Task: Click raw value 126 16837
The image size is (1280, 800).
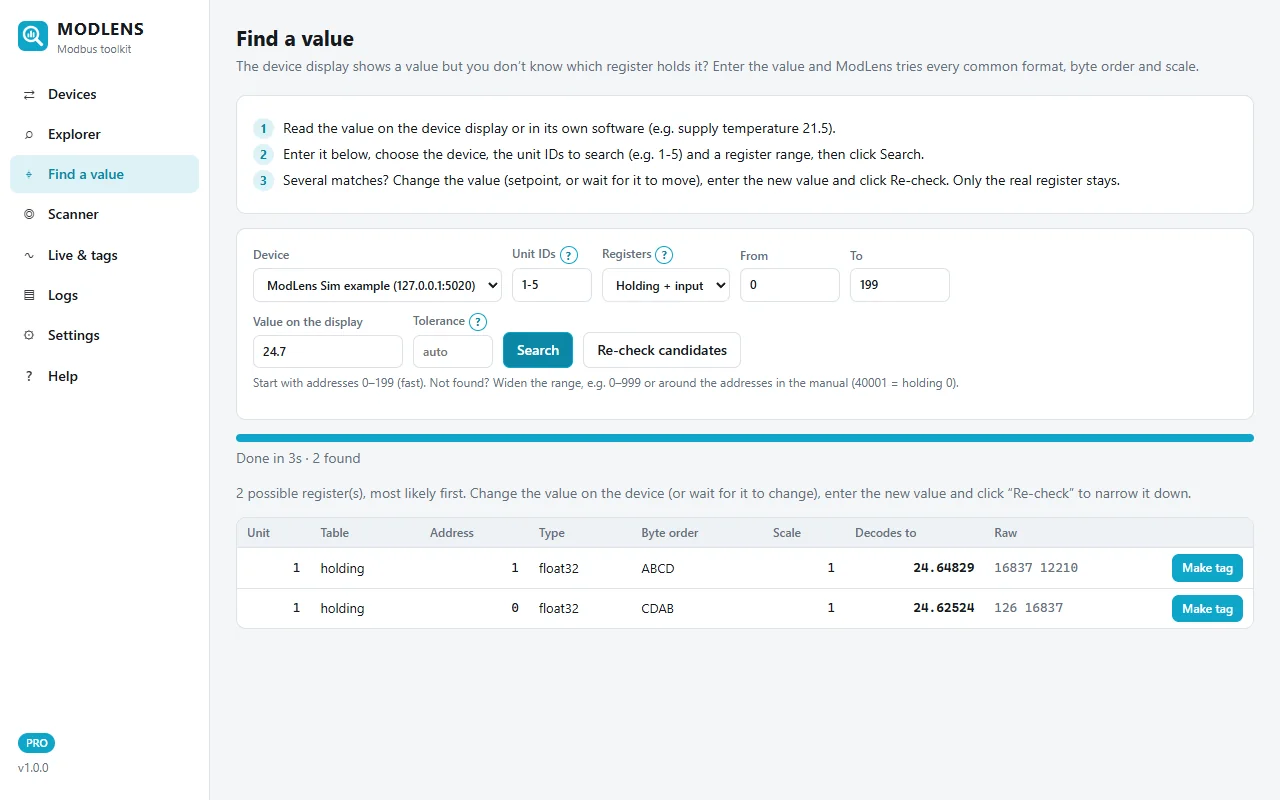Action: coord(1028,608)
